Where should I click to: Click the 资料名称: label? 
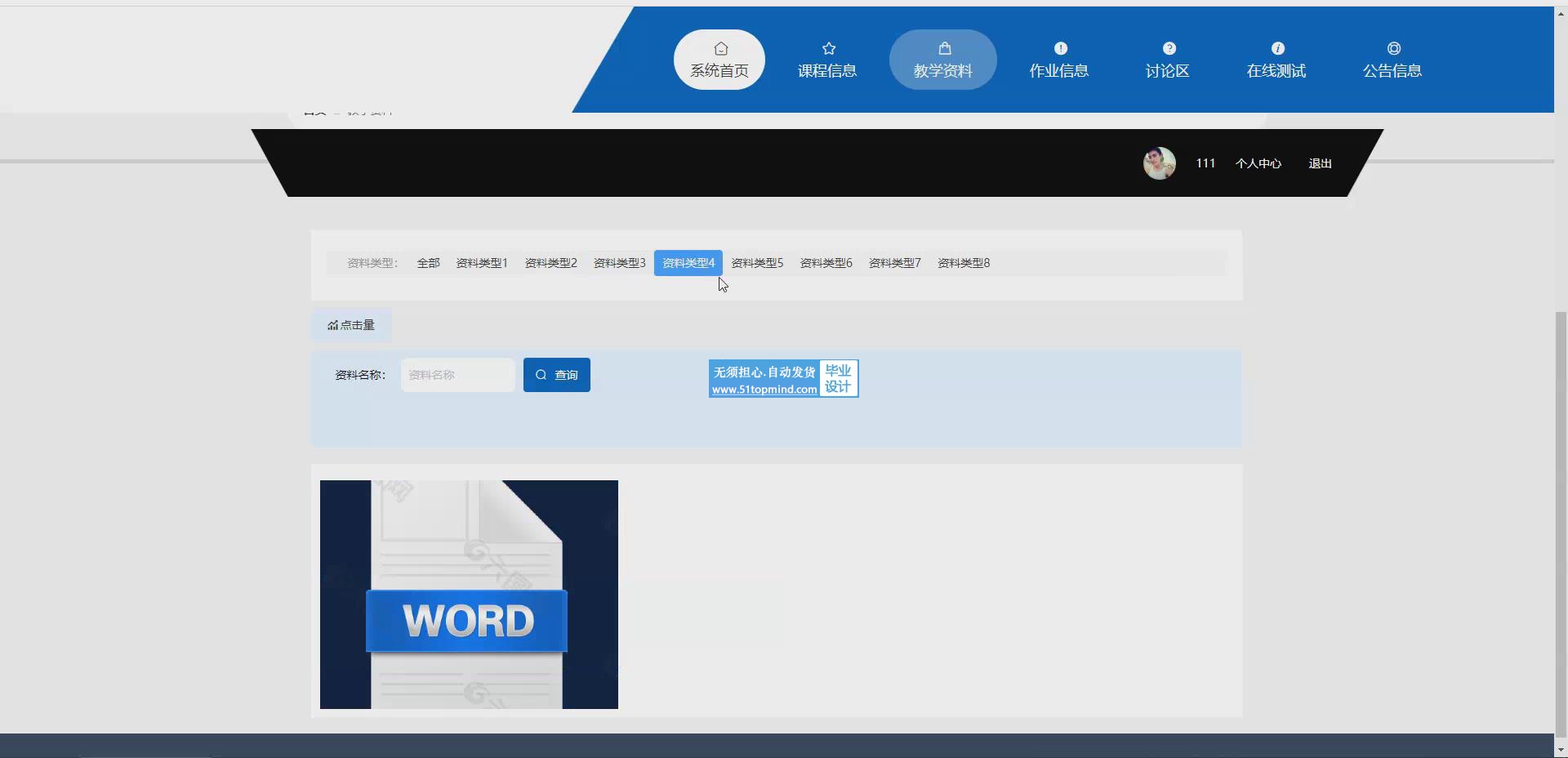[x=360, y=375]
